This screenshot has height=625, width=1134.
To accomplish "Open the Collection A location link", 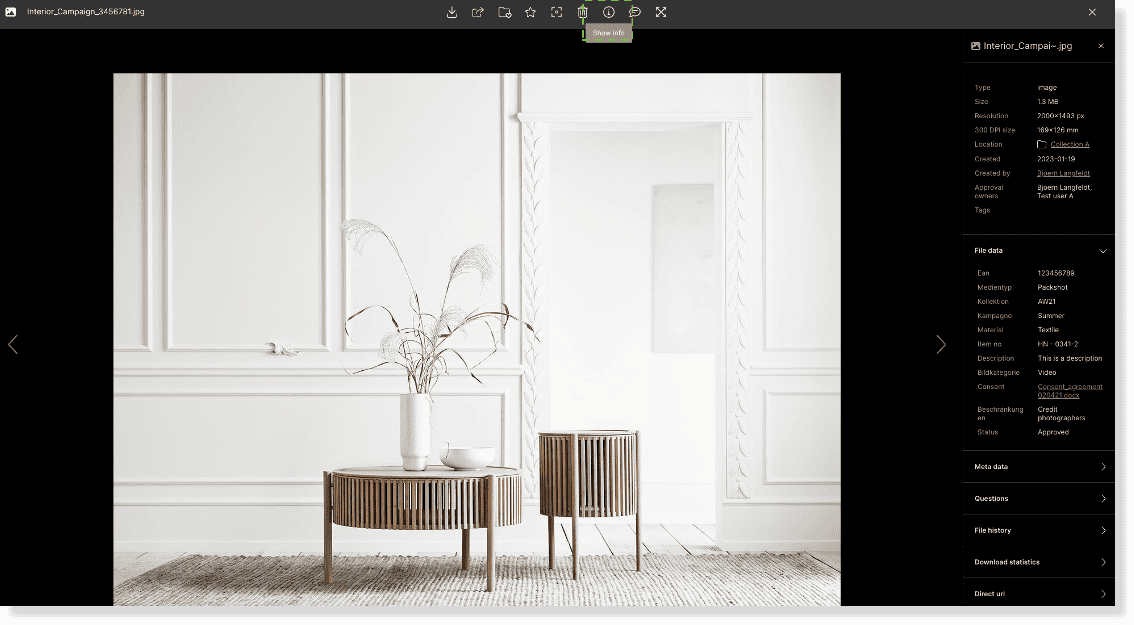I will click(1069, 144).
